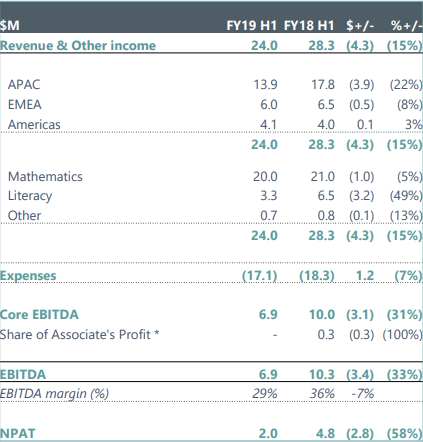
Task: Select the EMEA row label
Action: click(25, 105)
